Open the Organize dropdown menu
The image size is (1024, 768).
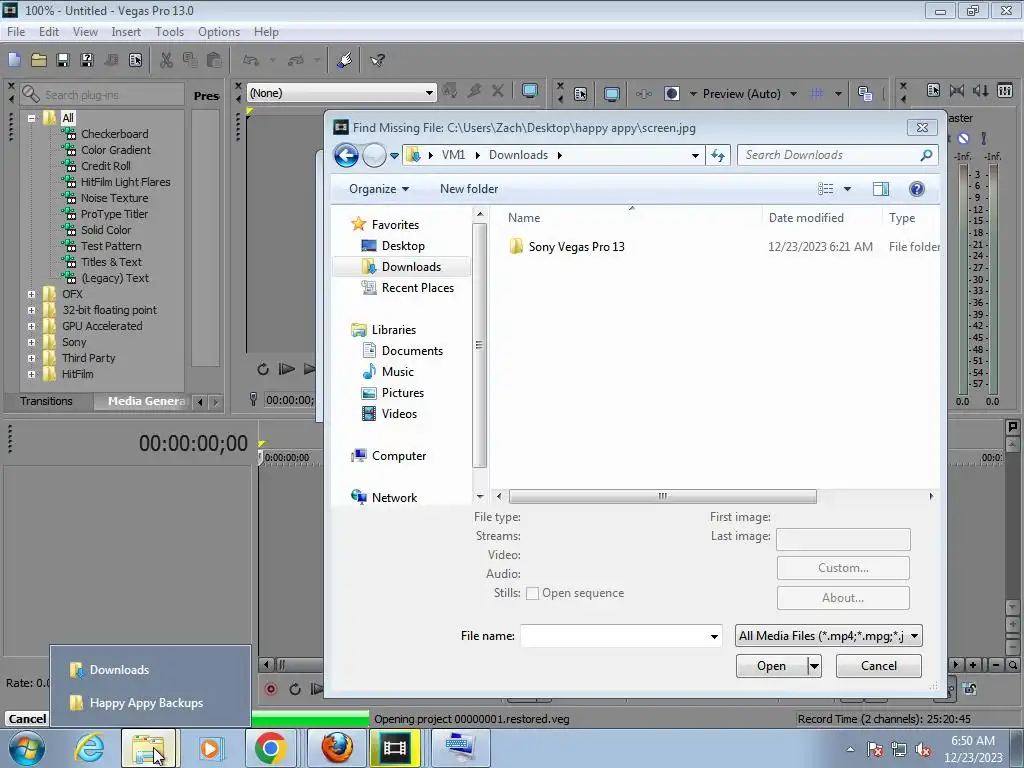[x=379, y=189]
